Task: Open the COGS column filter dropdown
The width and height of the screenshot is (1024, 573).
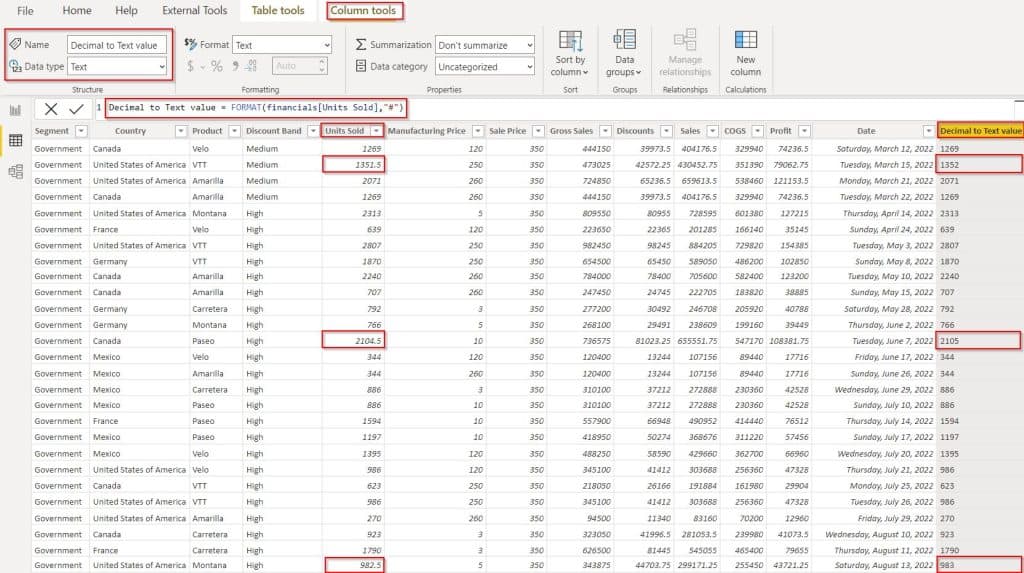Action: pos(757,131)
